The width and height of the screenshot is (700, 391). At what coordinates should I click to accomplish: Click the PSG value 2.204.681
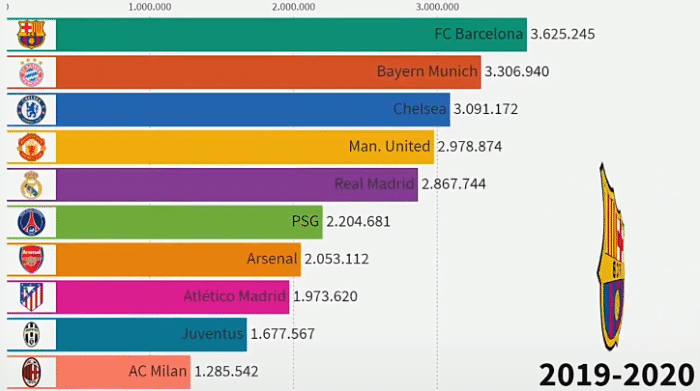(x=358, y=222)
